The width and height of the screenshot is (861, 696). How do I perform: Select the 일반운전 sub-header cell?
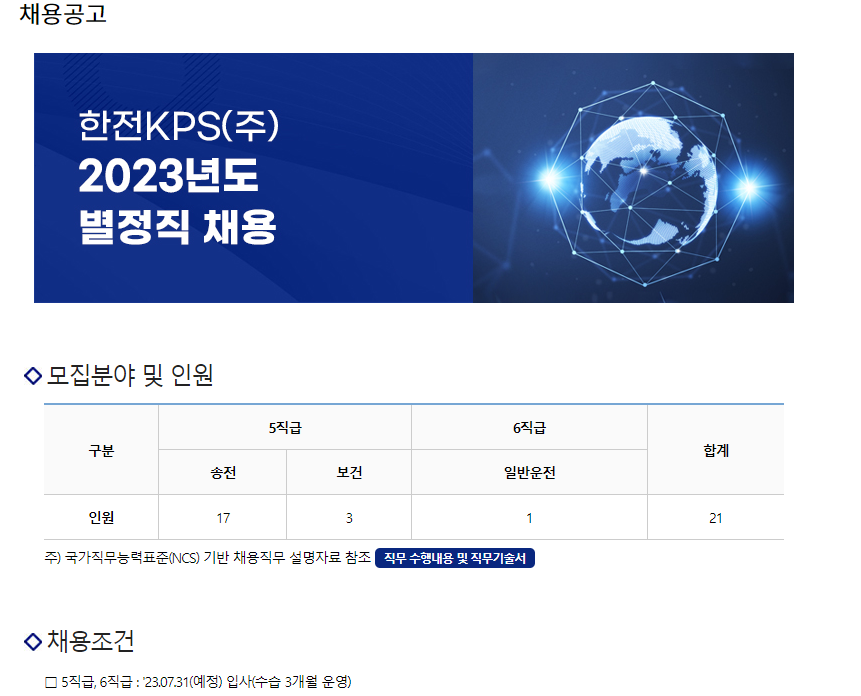coord(529,473)
